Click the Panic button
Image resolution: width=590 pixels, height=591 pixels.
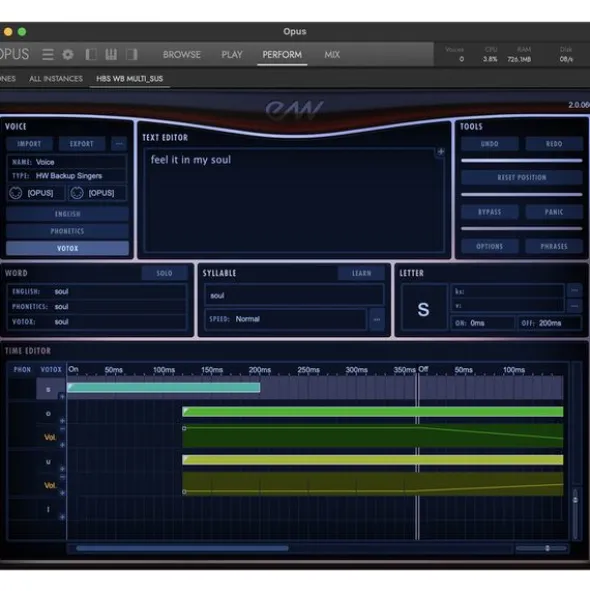pyautogui.click(x=554, y=212)
